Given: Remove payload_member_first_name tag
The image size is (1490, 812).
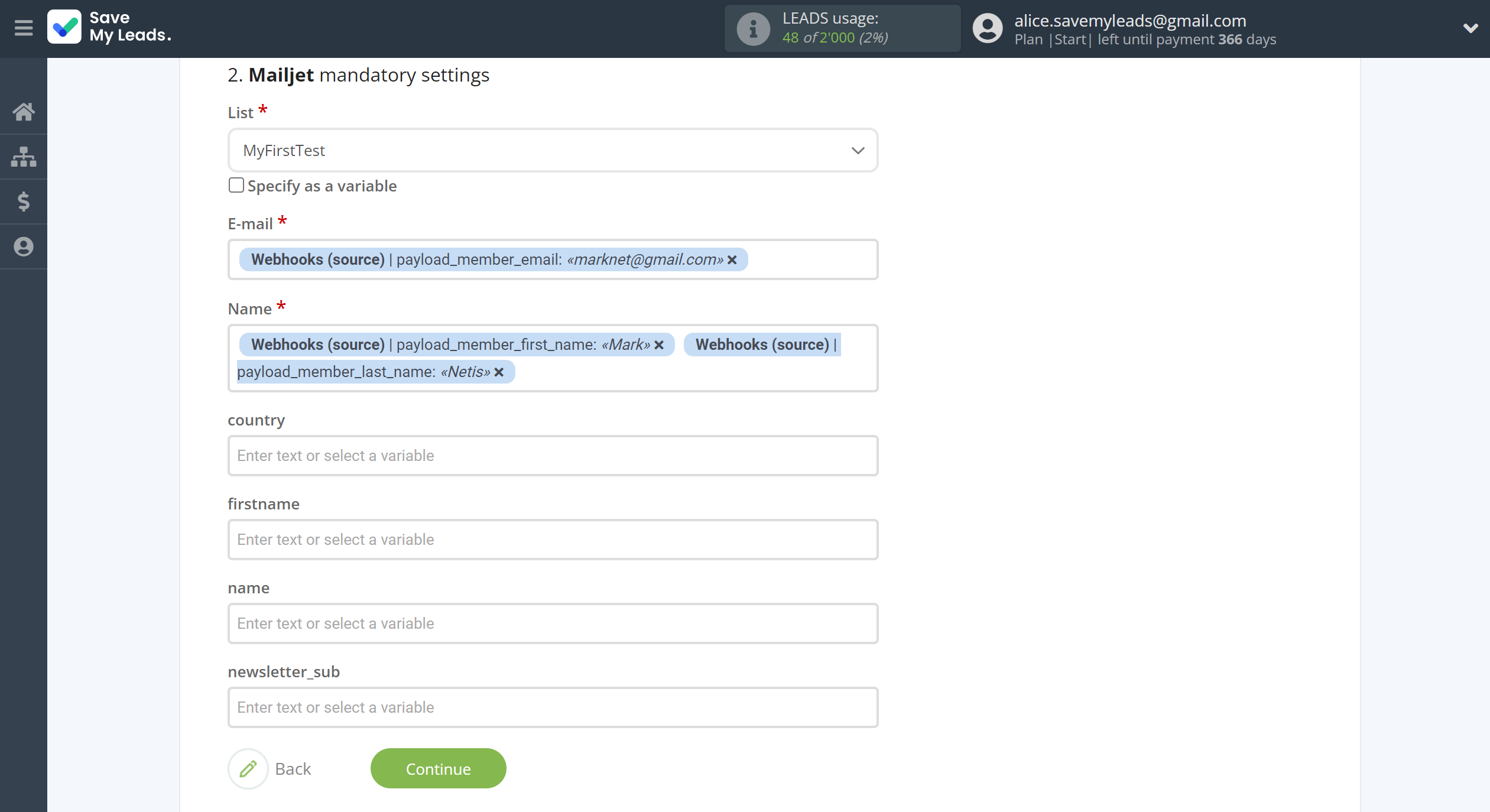Looking at the screenshot, I should pyautogui.click(x=660, y=345).
